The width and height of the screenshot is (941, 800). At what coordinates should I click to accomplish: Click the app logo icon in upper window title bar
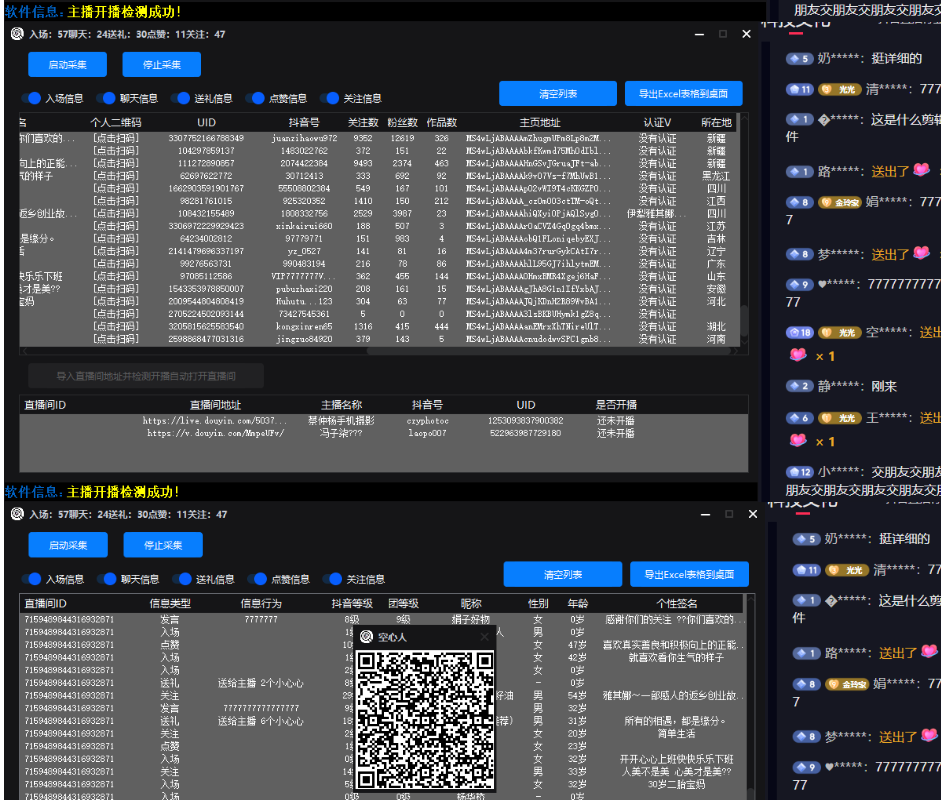(16, 34)
